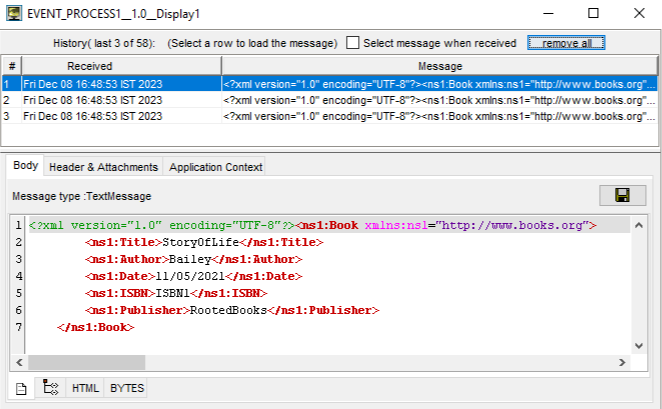This screenshot has width=662, height=409.
Task: Click line number 1 in the editor gutter
Action: coord(18,225)
